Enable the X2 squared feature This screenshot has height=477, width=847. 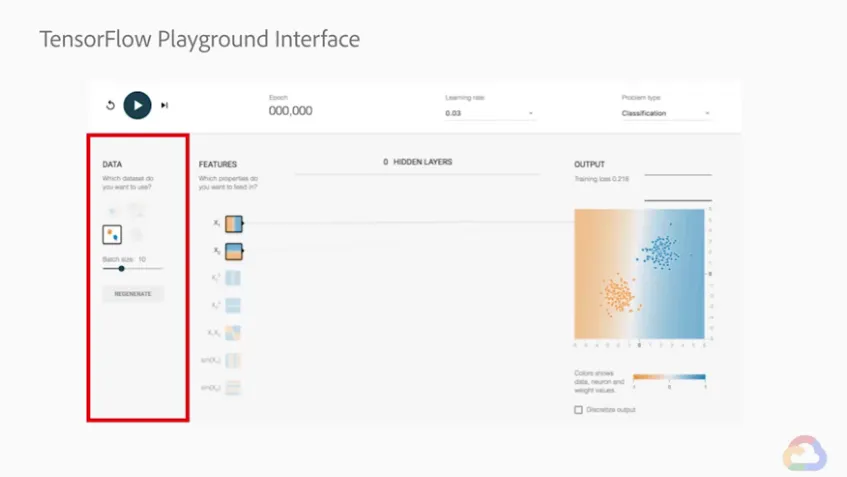pos(233,305)
